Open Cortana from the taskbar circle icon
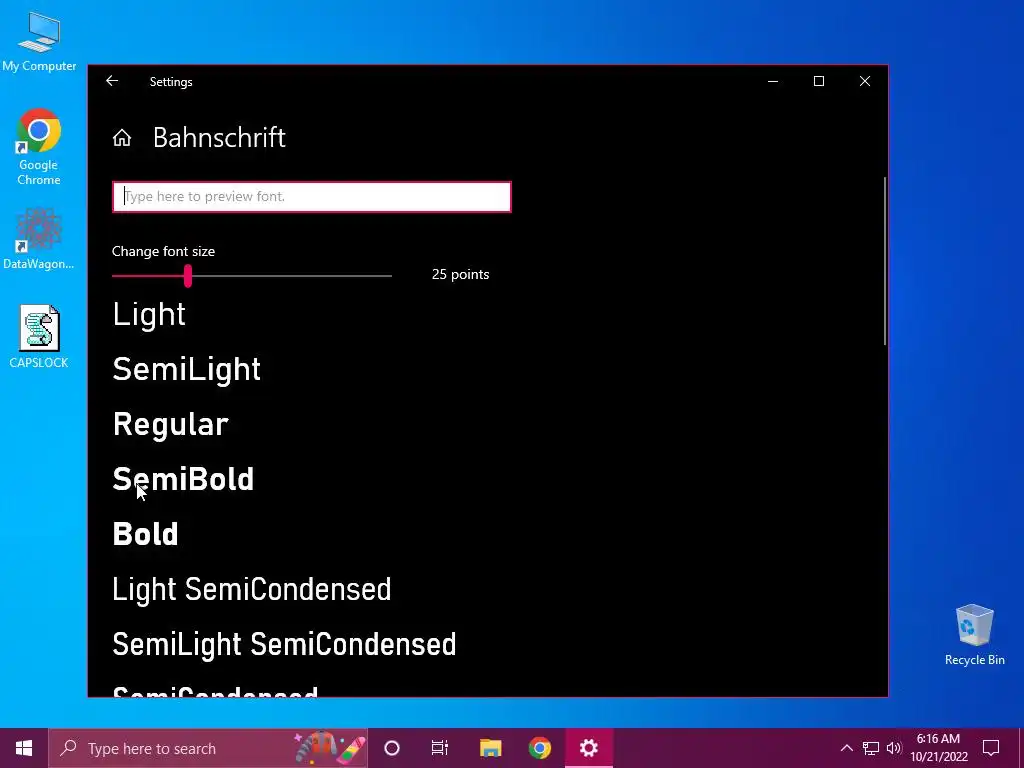The width and height of the screenshot is (1024, 768). pyautogui.click(x=392, y=748)
